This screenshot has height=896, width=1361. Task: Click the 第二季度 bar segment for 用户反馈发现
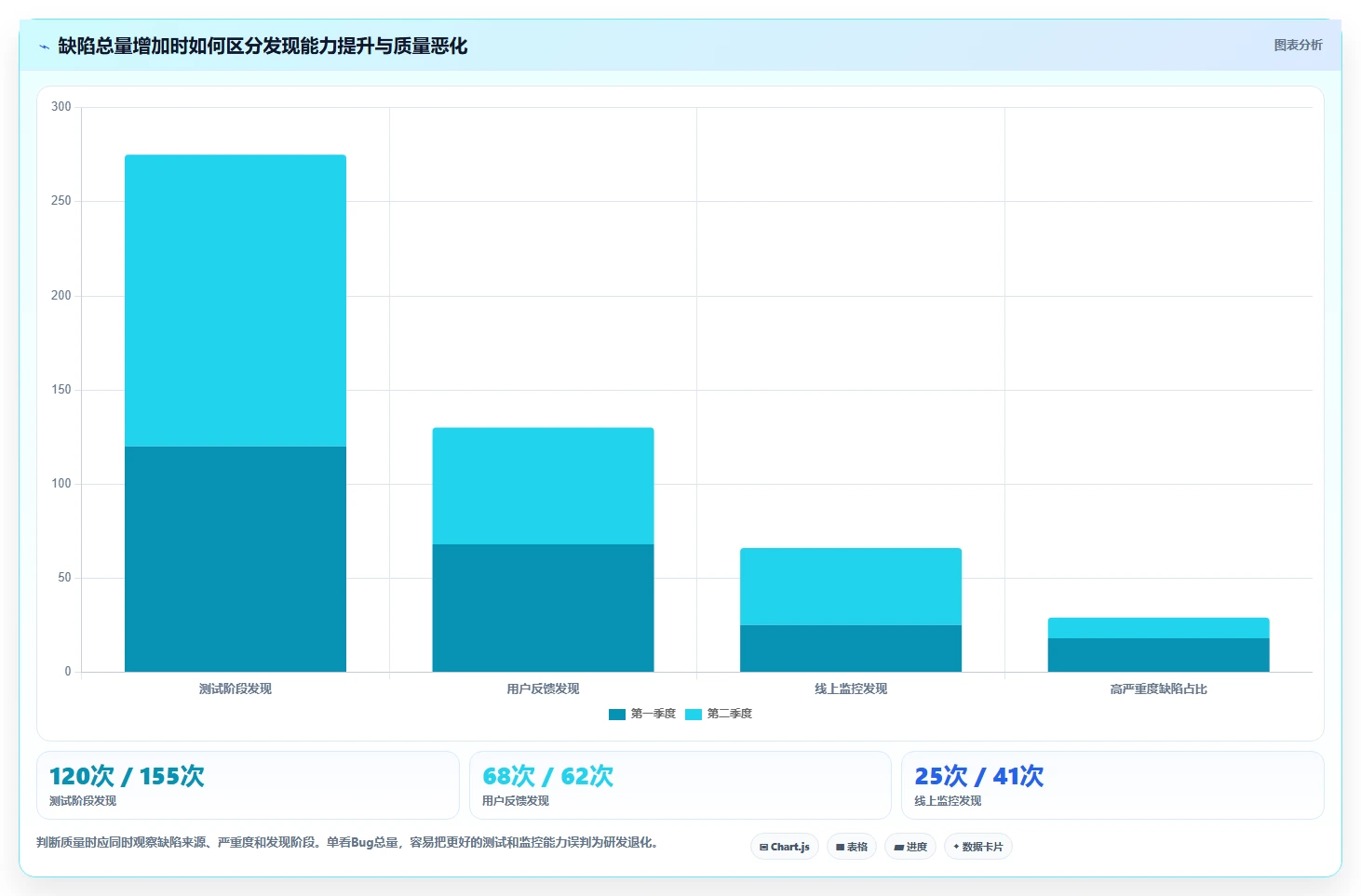tap(543, 486)
